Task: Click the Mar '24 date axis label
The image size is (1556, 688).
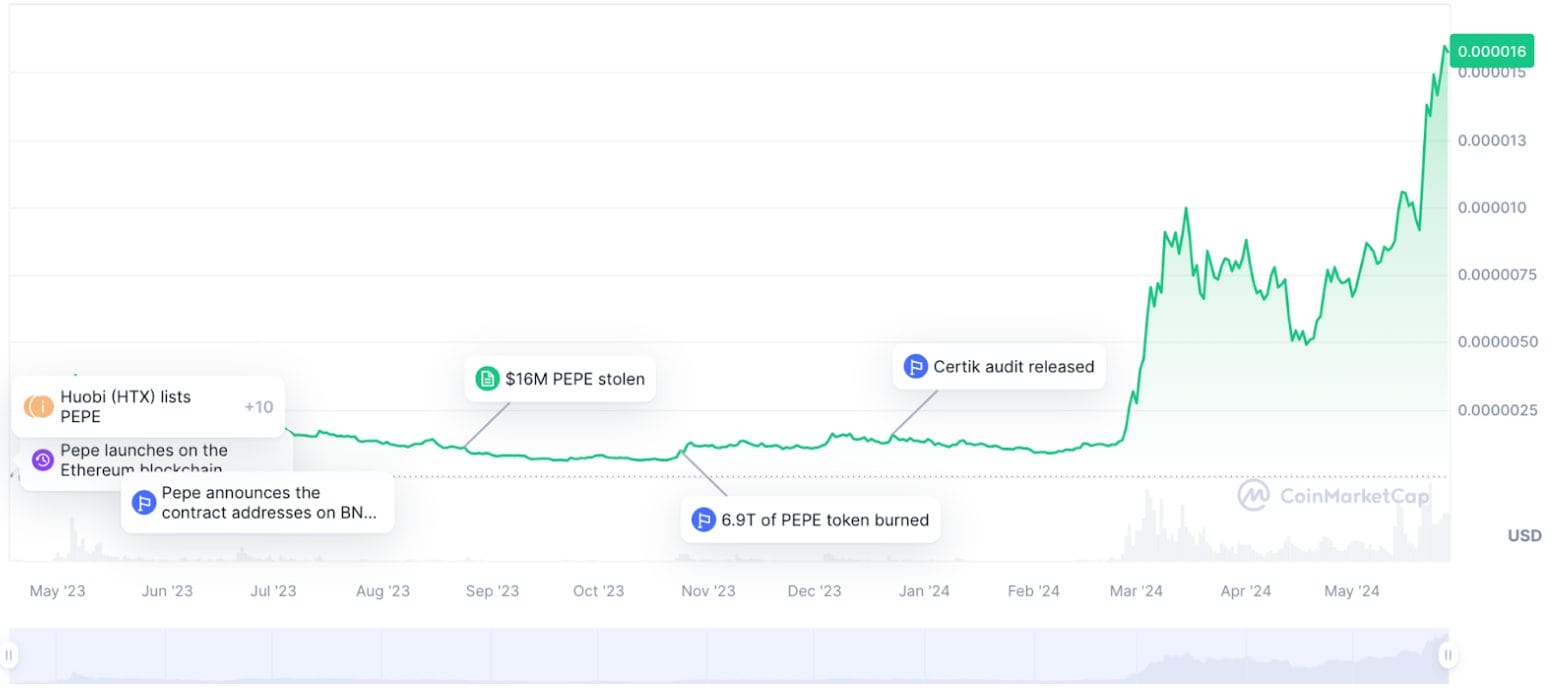Action: pos(1136,591)
